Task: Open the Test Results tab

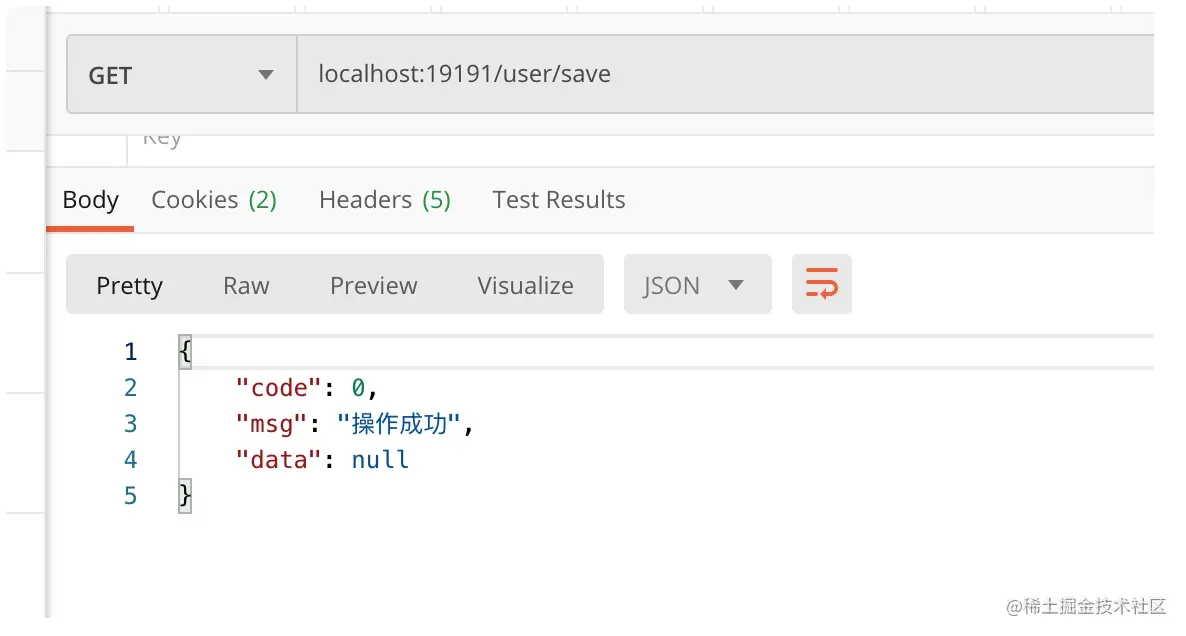Action: [x=559, y=199]
